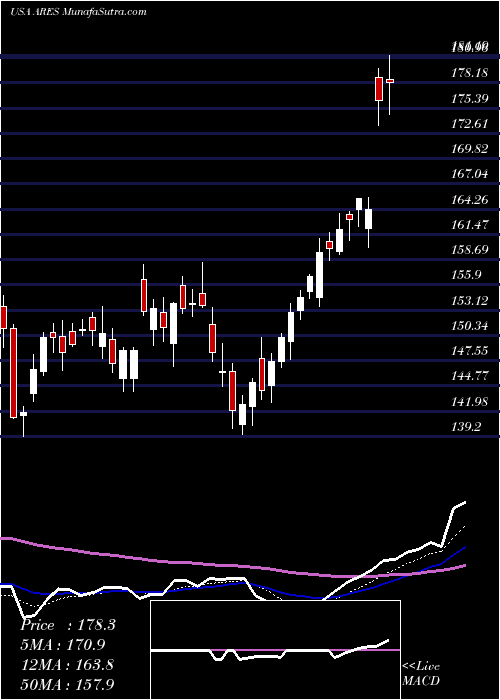Screen dimensions: 500x700
Task: Click the '12MA : 163.8' readout
Action: pyautogui.click(x=67, y=665)
